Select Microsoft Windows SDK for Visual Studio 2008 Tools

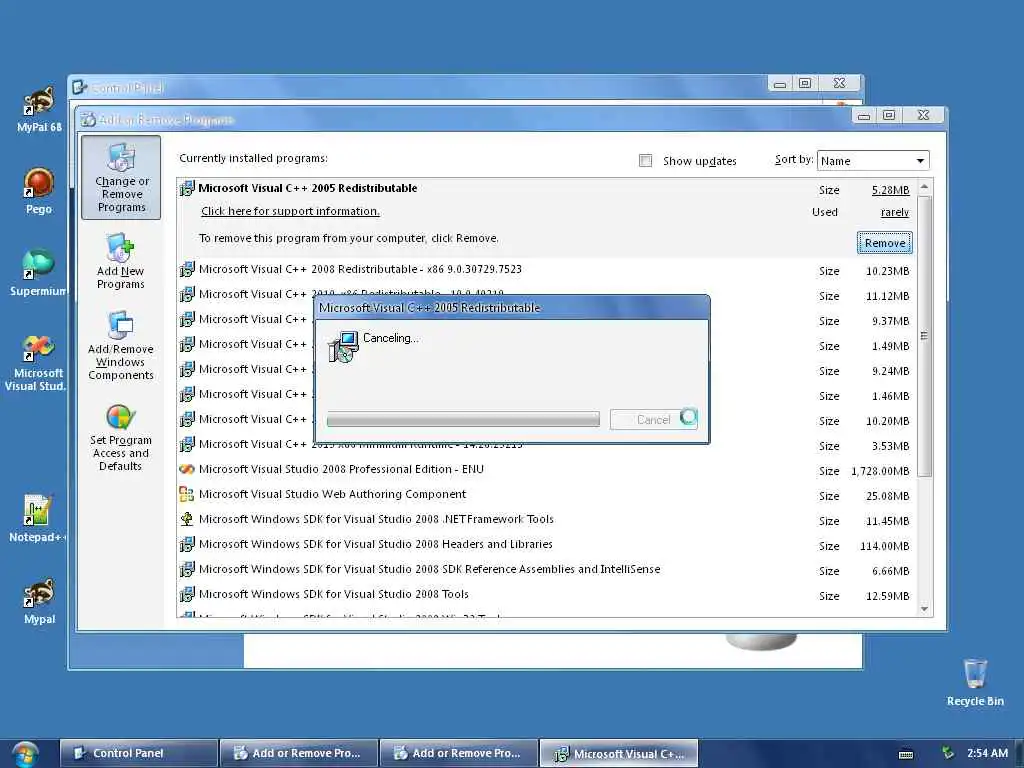pos(547,595)
